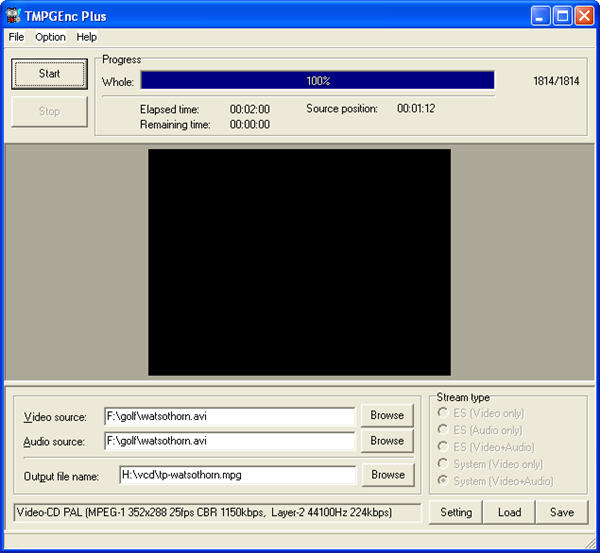This screenshot has width=600, height=553.
Task: Click the Video-CD PAL format description text
Action: 204,512
